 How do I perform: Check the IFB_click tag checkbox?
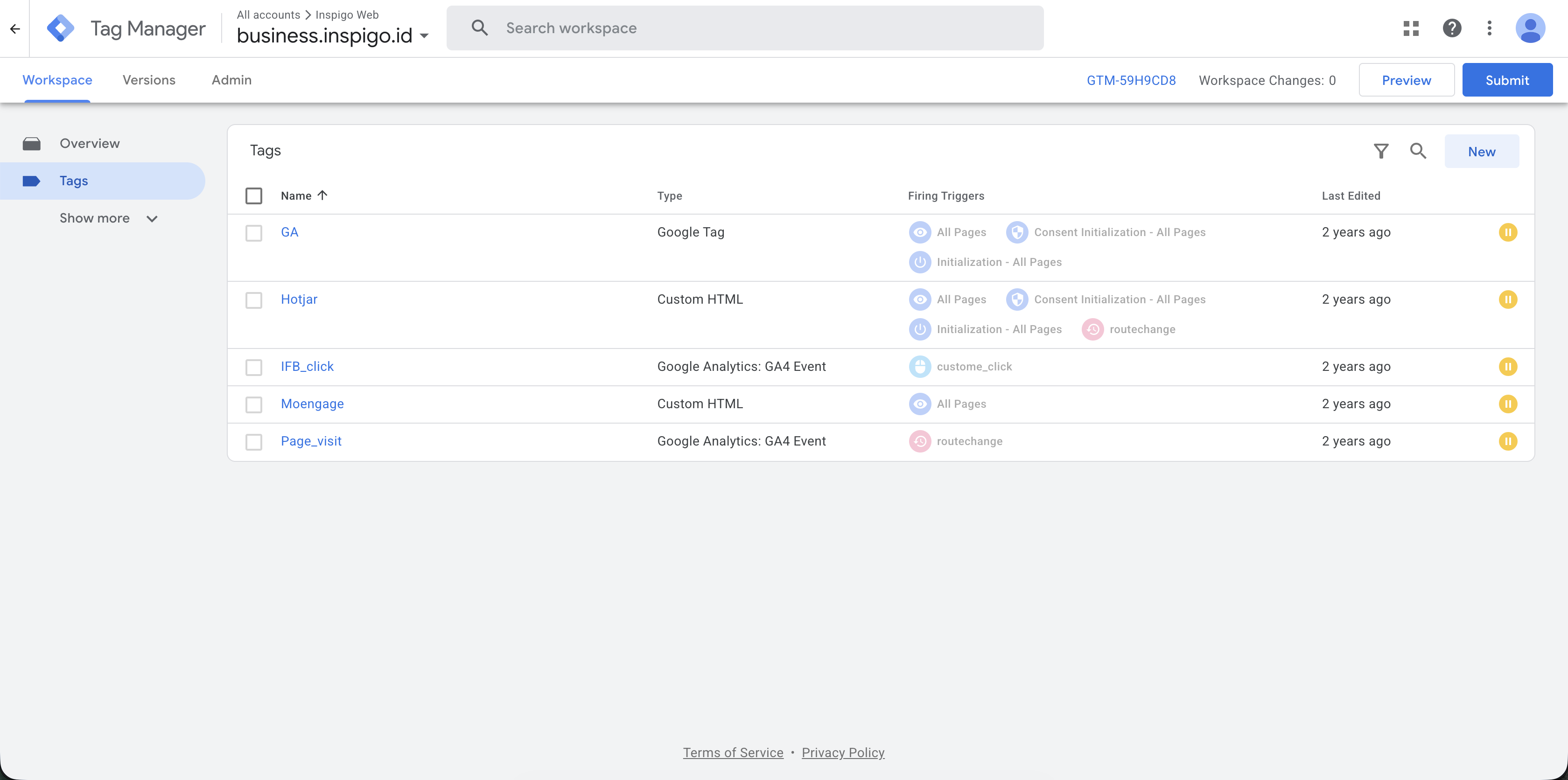254,368
